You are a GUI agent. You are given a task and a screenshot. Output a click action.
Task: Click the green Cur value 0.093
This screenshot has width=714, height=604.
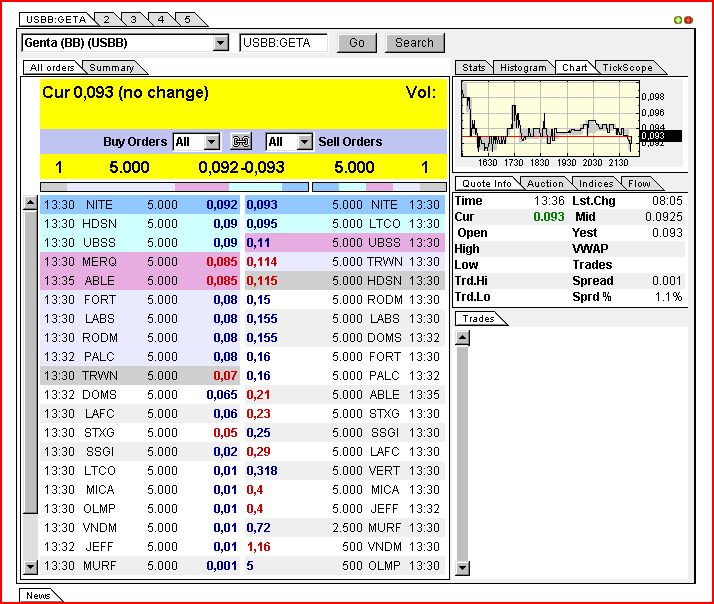click(x=549, y=217)
